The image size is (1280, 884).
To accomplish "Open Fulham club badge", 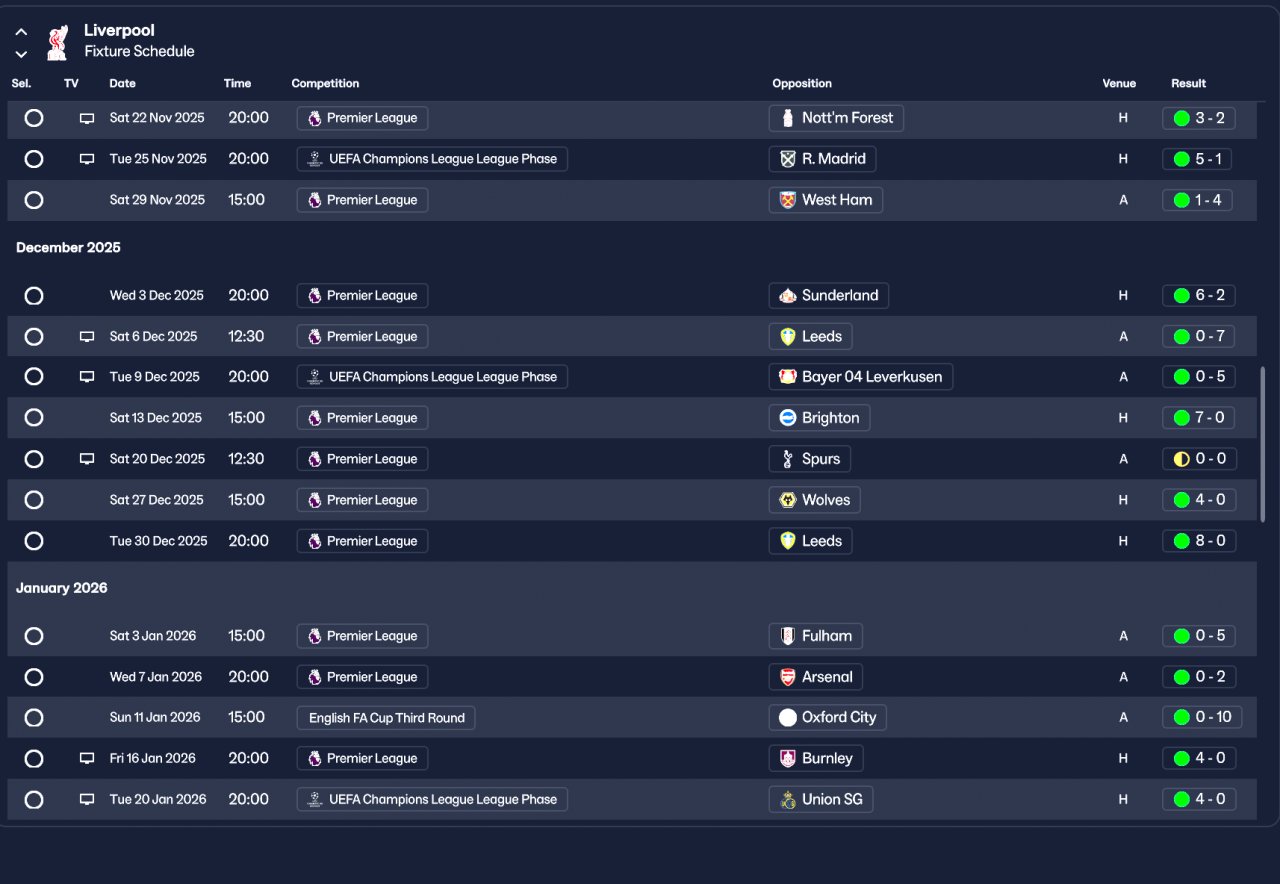I will 788,636.
